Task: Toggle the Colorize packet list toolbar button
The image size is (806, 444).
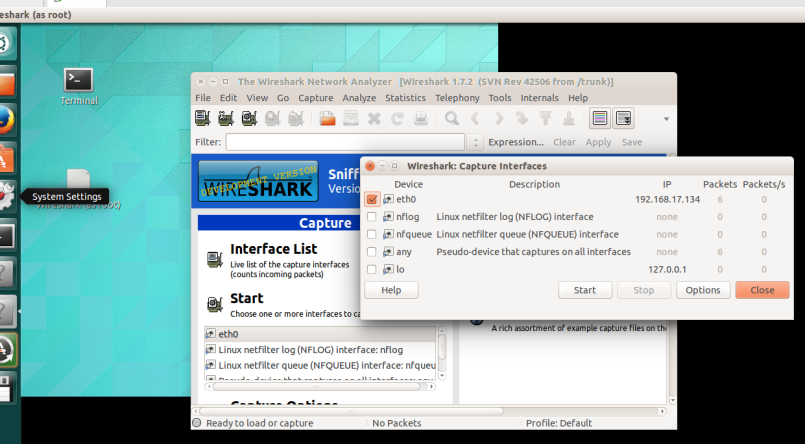Action: 600,119
